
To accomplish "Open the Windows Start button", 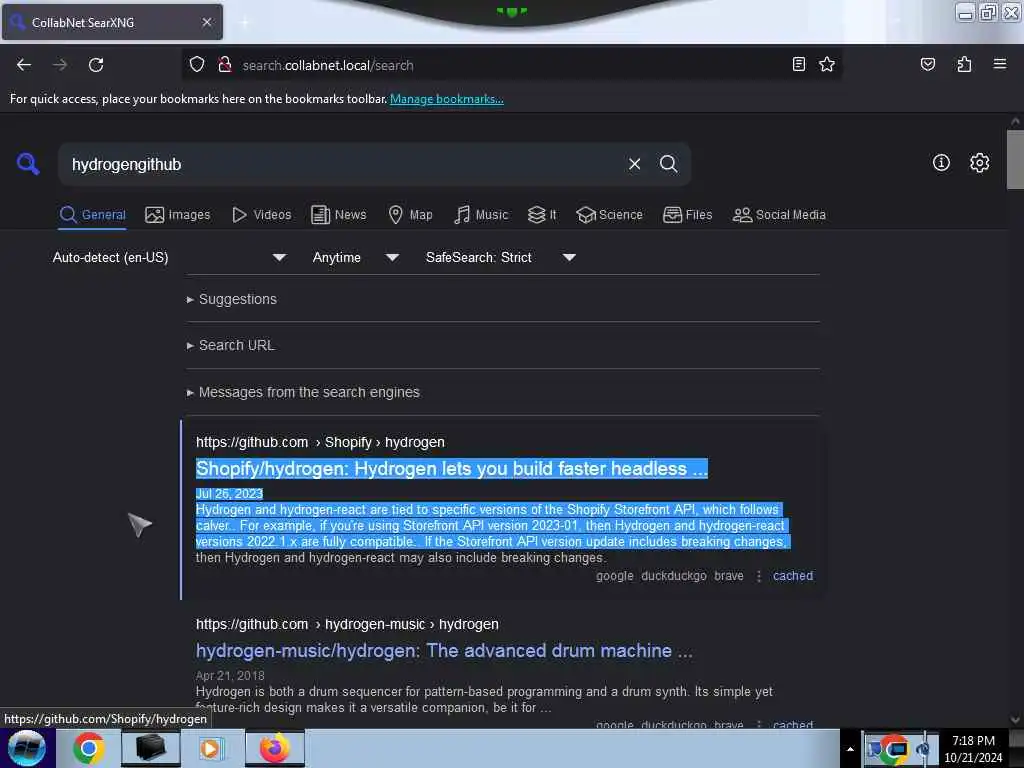I will click(x=27, y=748).
